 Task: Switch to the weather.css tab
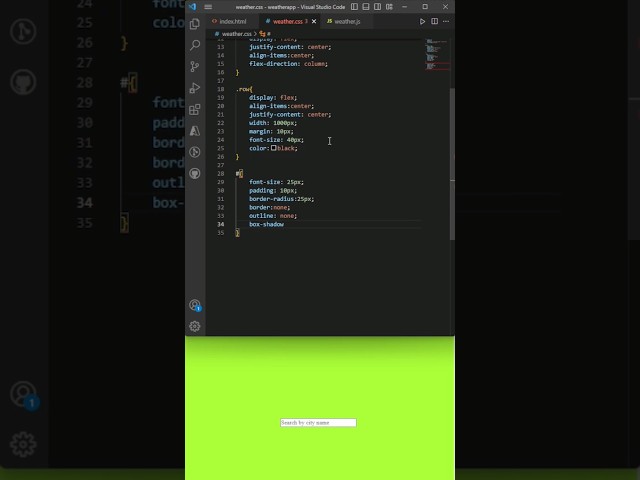288,21
